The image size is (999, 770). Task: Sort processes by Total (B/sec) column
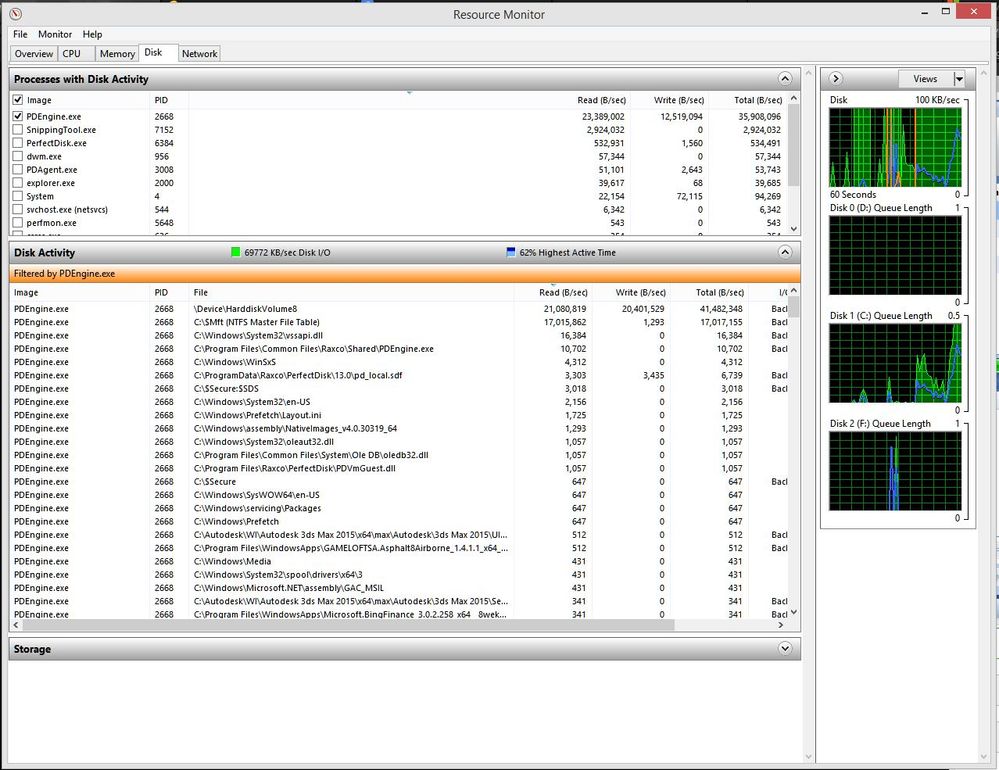[x=758, y=100]
